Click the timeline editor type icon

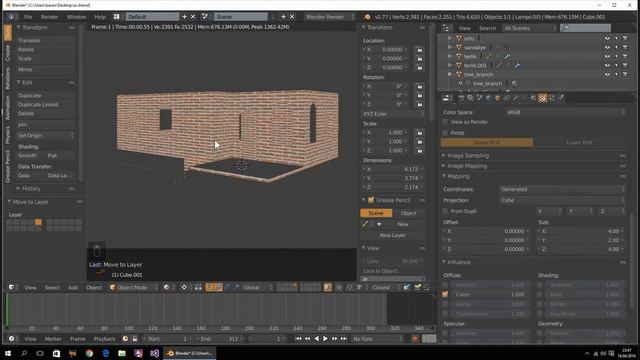[11, 339]
